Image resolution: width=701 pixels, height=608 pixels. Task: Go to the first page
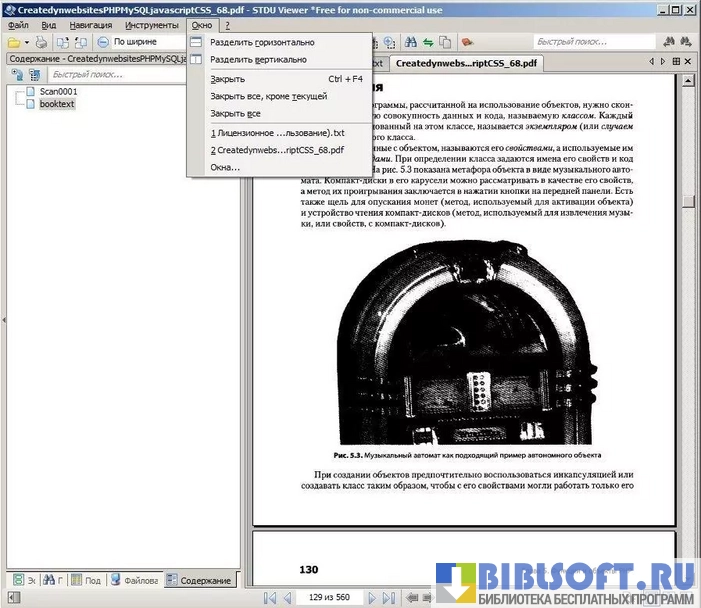tap(269, 597)
